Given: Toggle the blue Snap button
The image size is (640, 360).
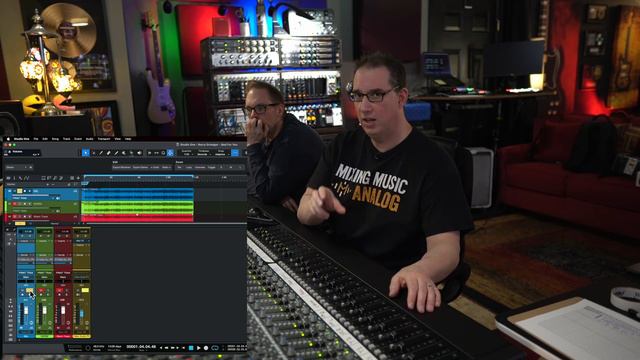Looking at the screenshot, I should 235,153.
